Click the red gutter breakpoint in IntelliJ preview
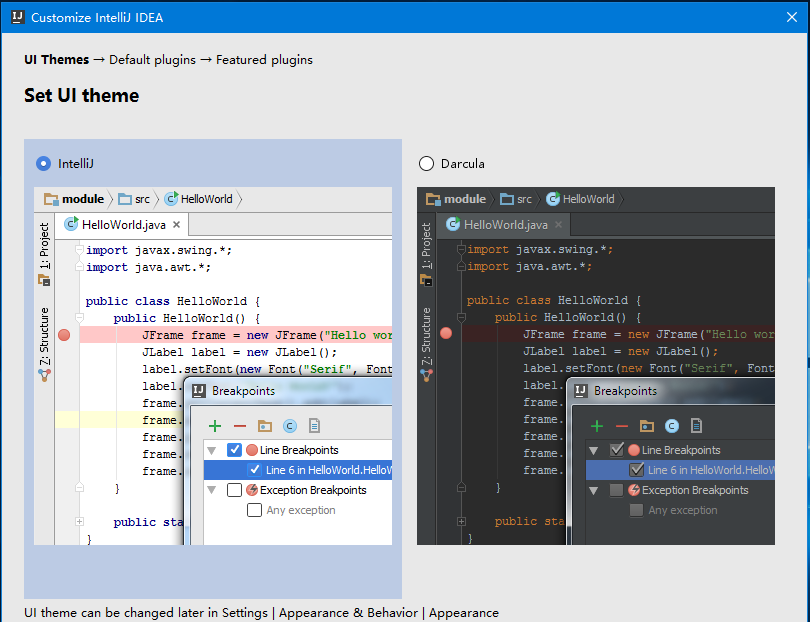Viewport: 810px width, 622px height. [x=64, y=335]
